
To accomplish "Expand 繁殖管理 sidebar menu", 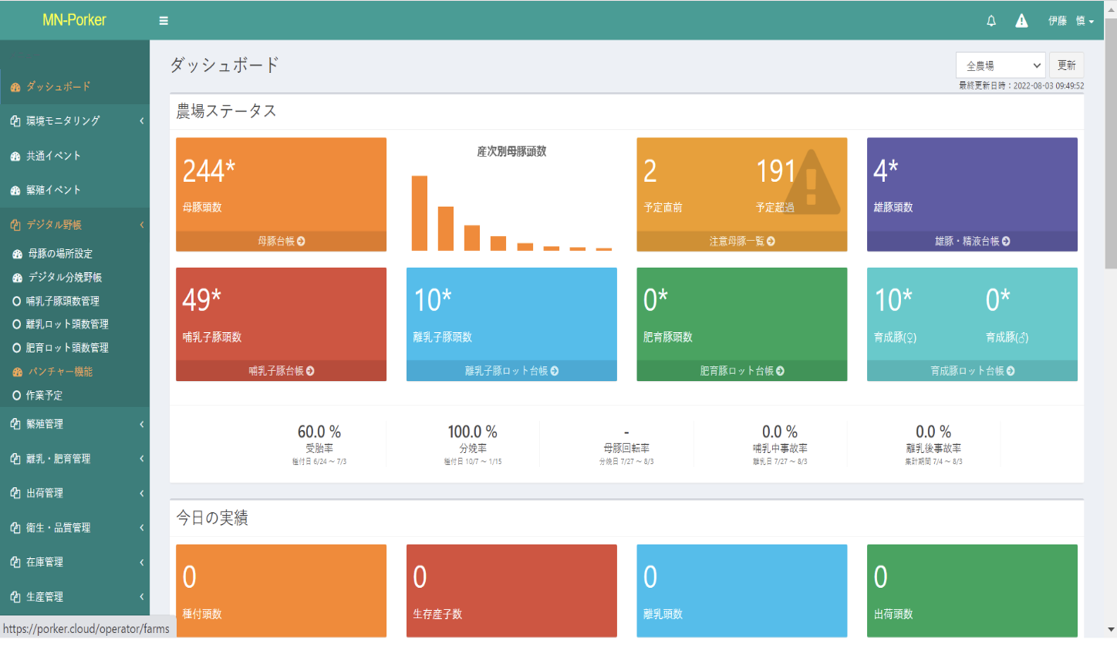I will 75,424.
